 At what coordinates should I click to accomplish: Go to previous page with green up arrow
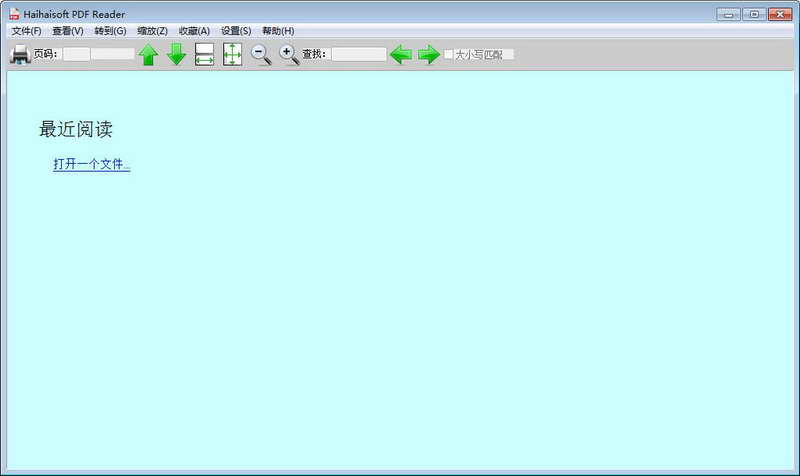148,54
